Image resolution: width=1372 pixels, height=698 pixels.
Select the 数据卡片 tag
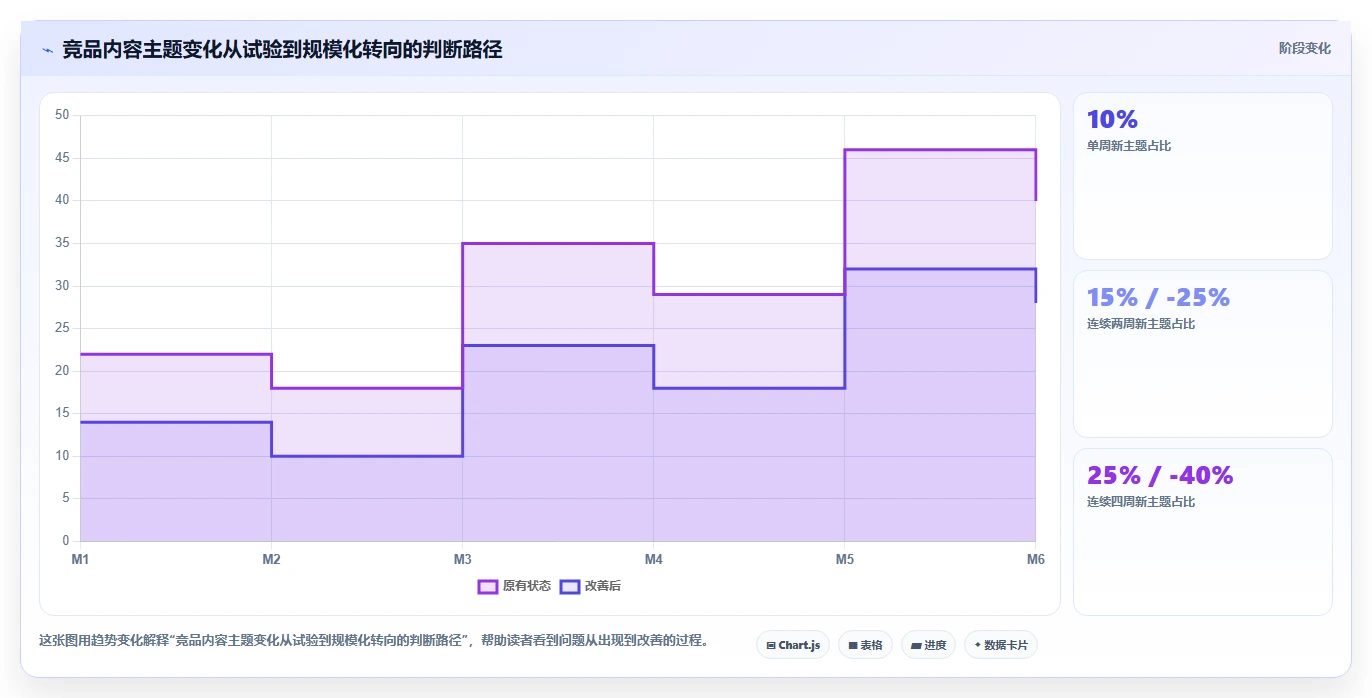(1000, 645)
